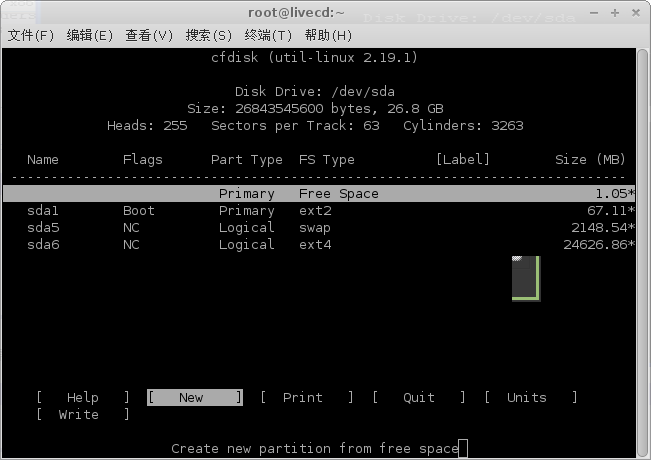This screenshot has height=460, width=651.
Task: Click the sda1 partition name
Action: tap(43, 211)
